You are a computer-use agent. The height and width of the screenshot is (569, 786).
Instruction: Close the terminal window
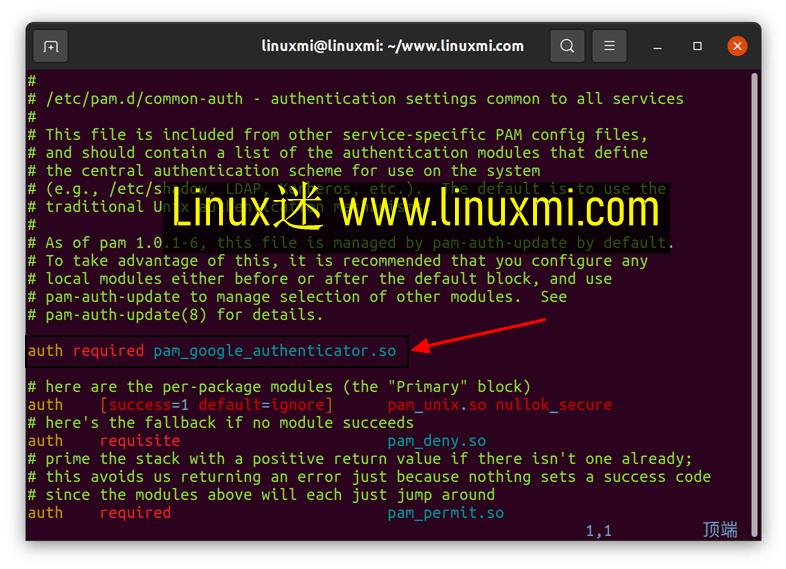[x=737, y=46]
